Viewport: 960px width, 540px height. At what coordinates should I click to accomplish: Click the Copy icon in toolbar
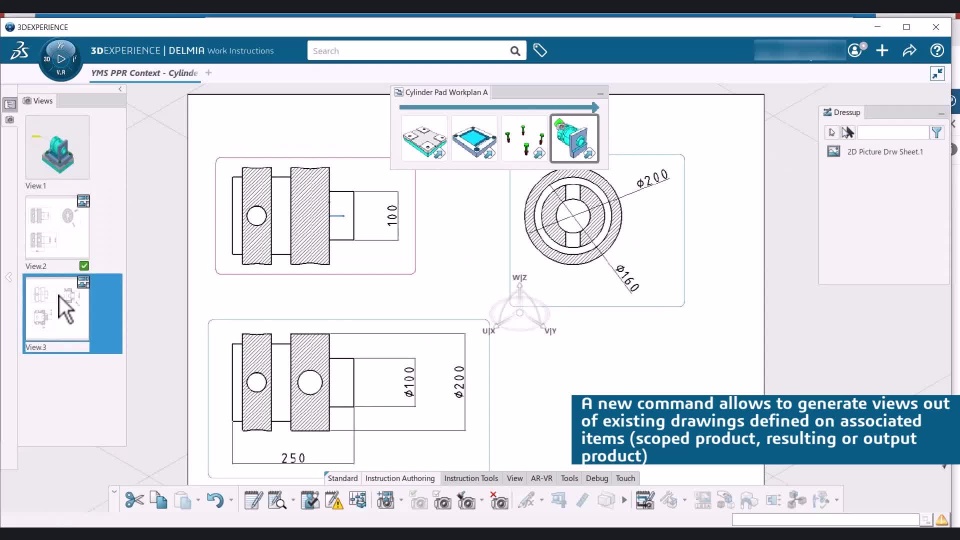point(158,500)
